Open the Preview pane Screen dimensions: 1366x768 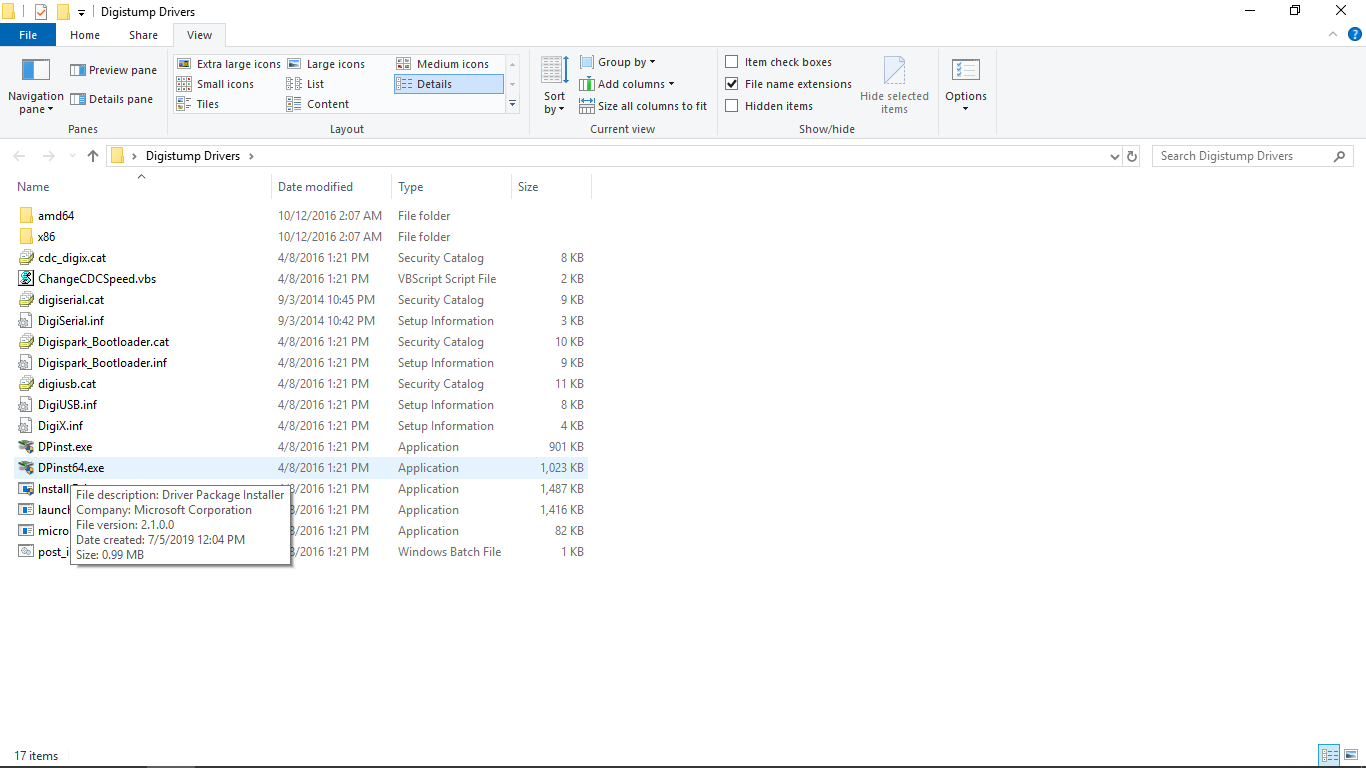coord(112,69)
